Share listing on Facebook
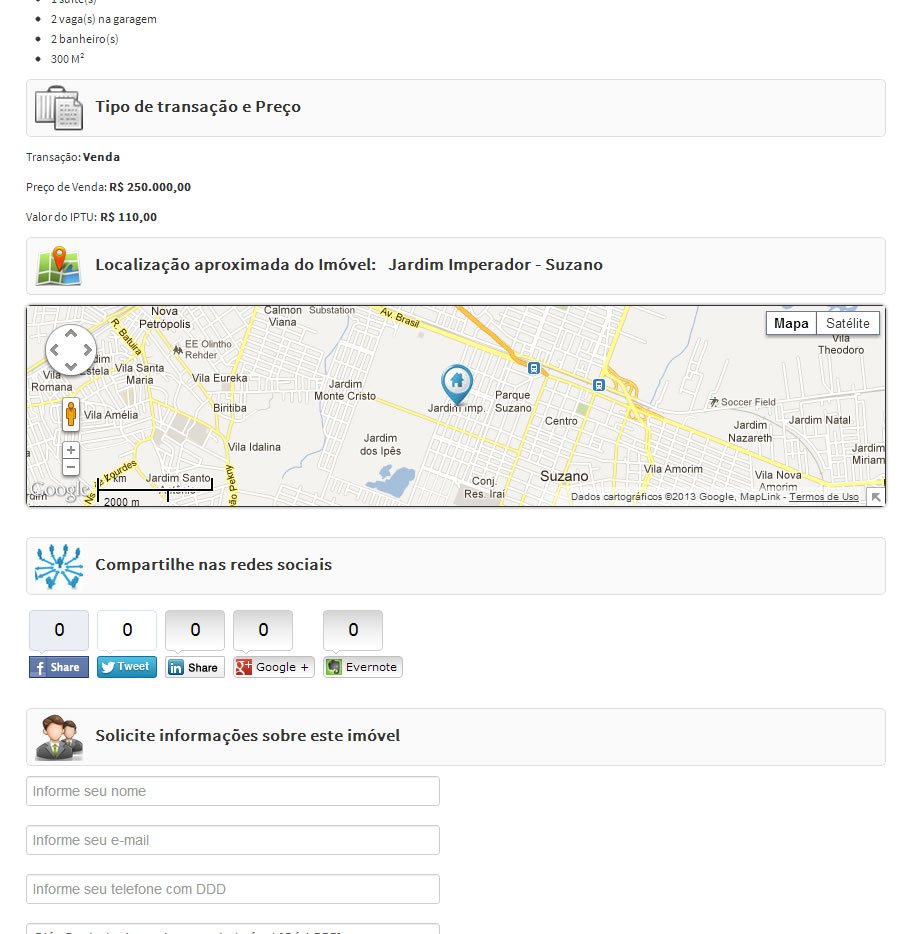This screenshot has width=924, height=934. pyautogui.click(x=59, y=667)
